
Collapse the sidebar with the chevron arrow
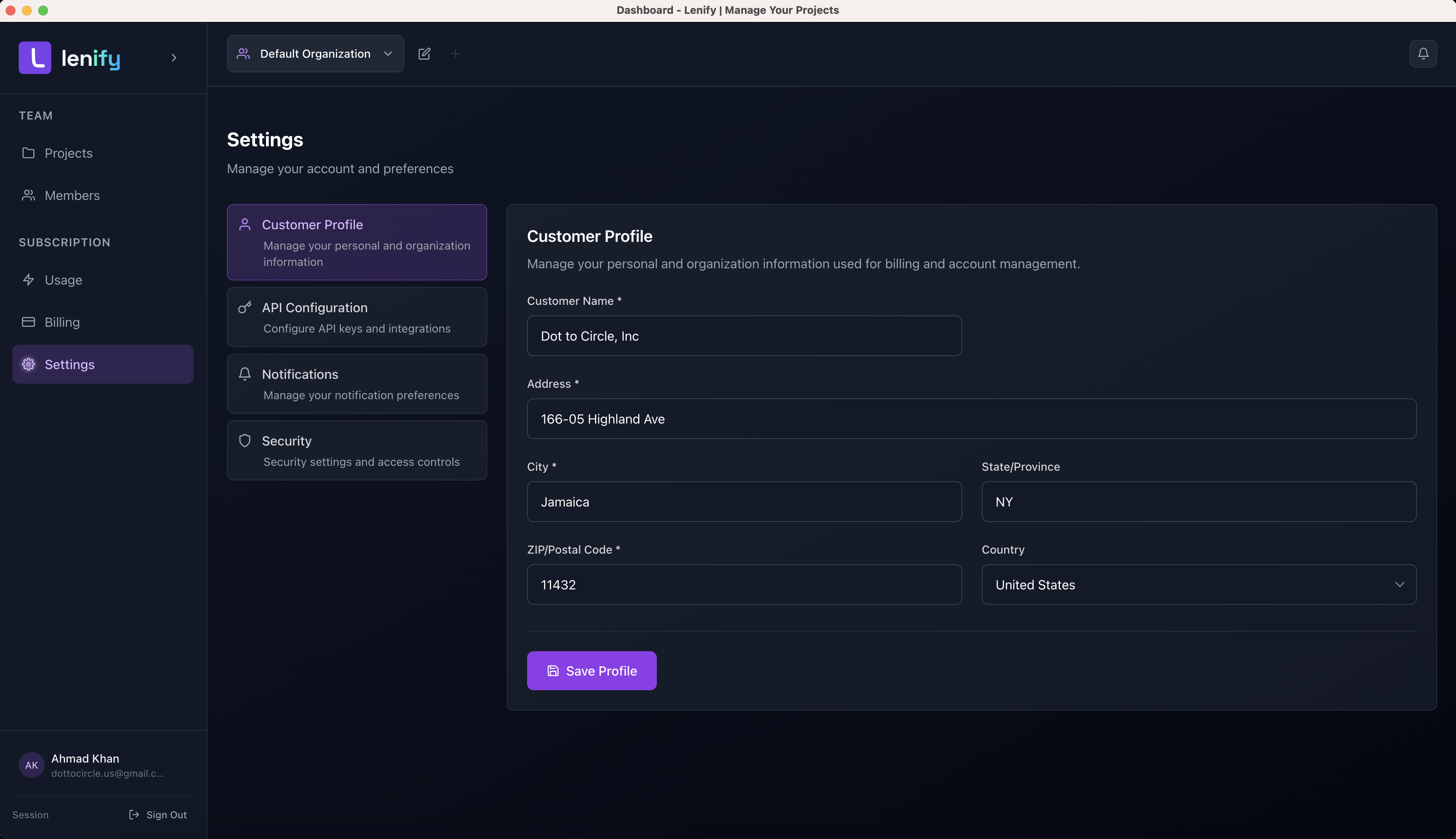tap(174, 58)
